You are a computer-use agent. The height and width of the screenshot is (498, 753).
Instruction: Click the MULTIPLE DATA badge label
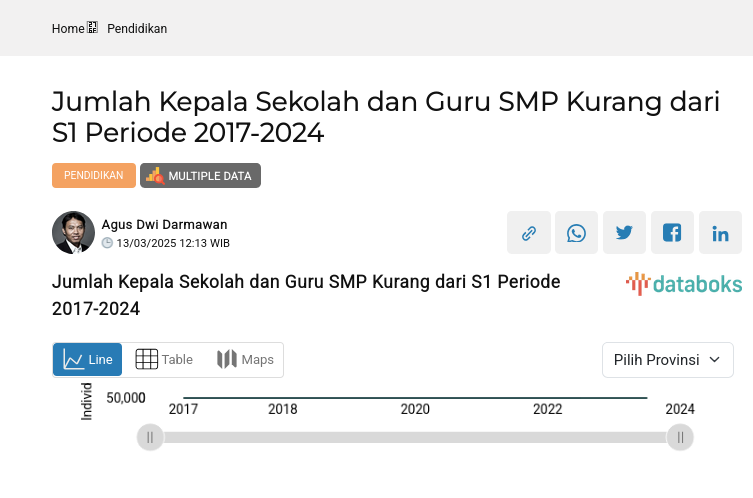209,176
